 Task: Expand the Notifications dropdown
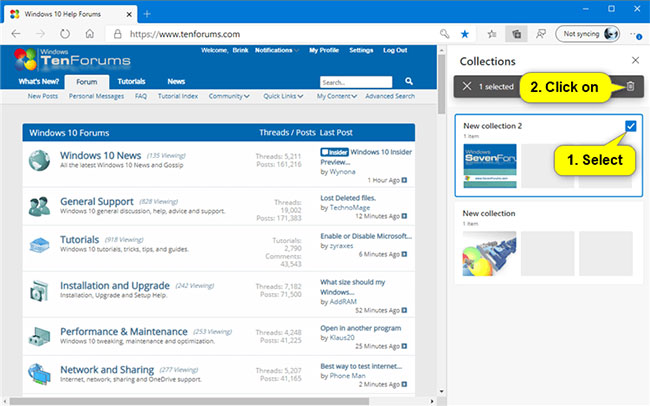tap(276, 50)
